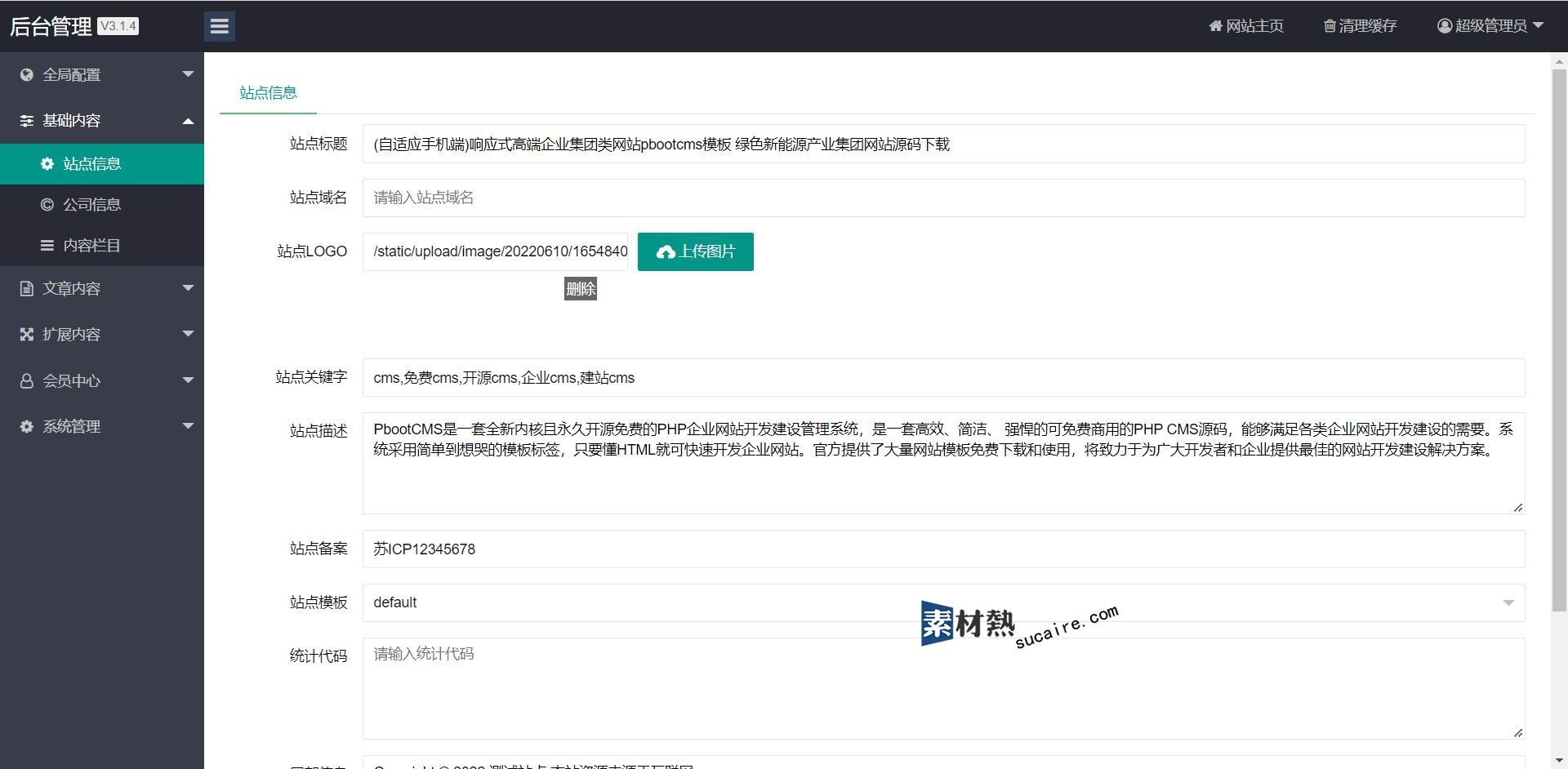Click the 上传图片 button
This screenshot has height=769, width=1568.
[x=695, y=251]
